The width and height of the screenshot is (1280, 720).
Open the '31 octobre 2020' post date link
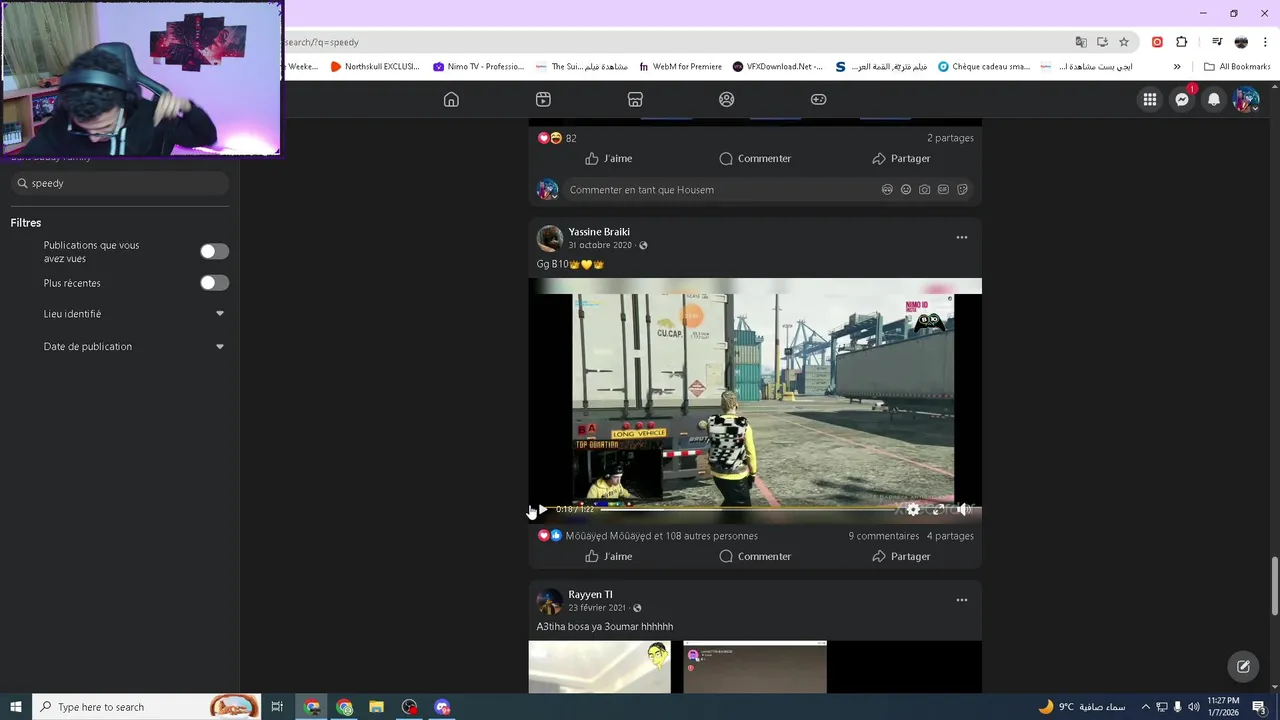click(600, 245)
